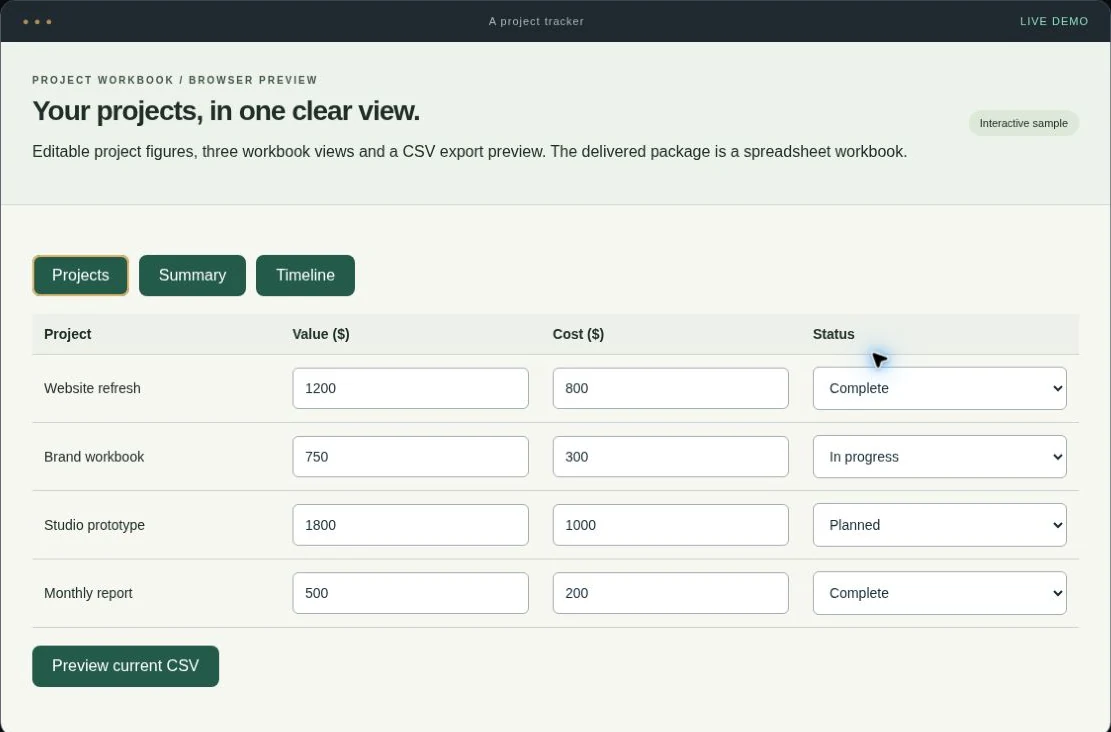Open the Timeline tab

[305, 275]
